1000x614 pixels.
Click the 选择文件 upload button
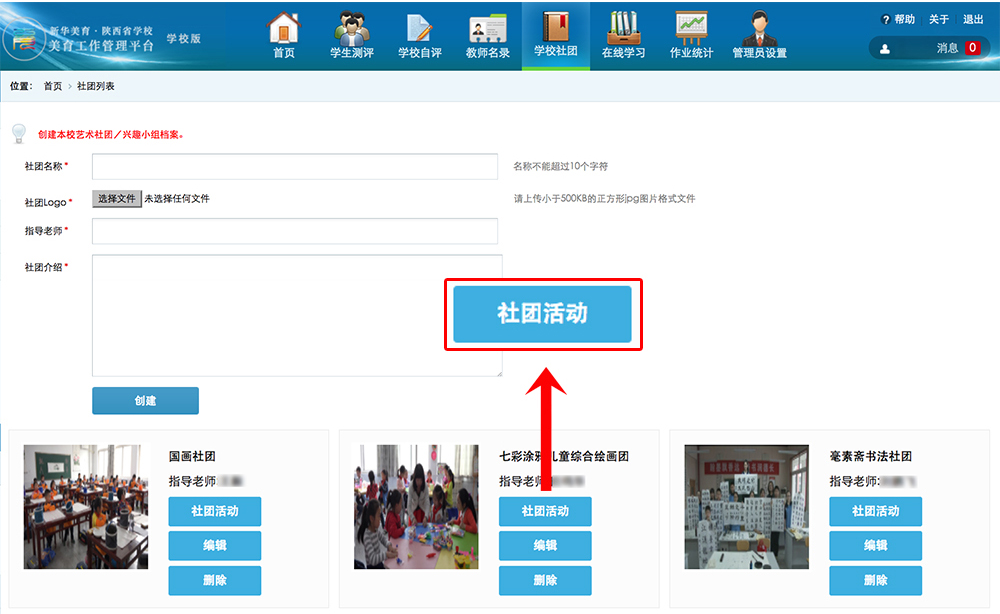click(117, 199)
